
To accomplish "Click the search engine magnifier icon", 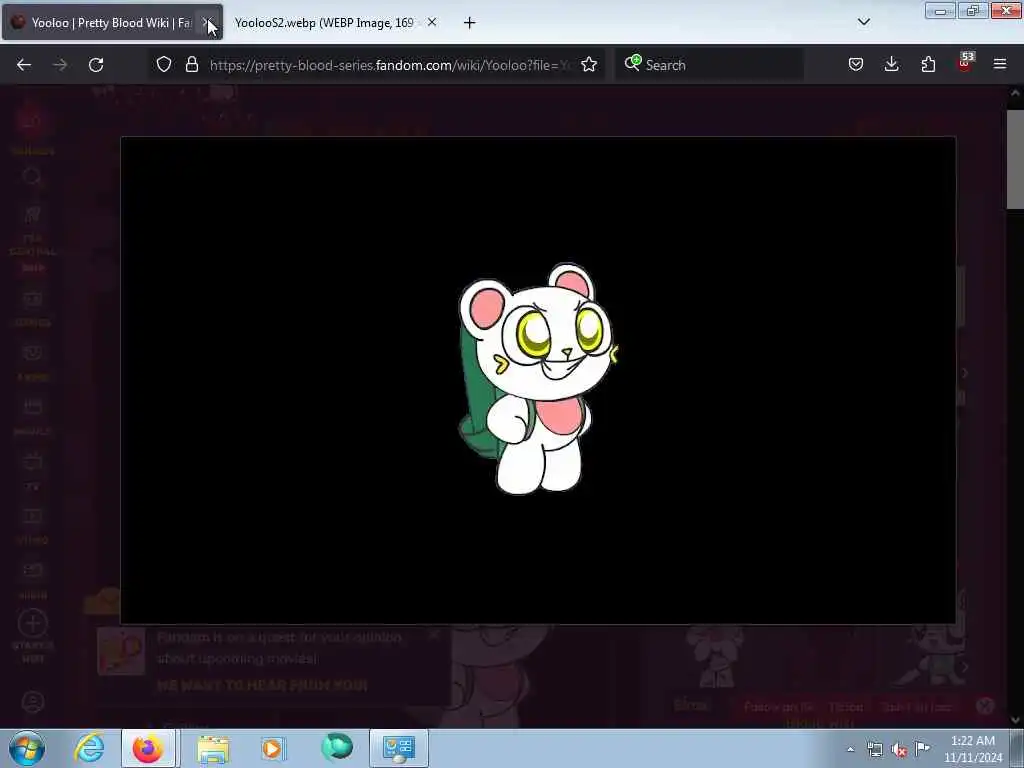I will point(632,63).
